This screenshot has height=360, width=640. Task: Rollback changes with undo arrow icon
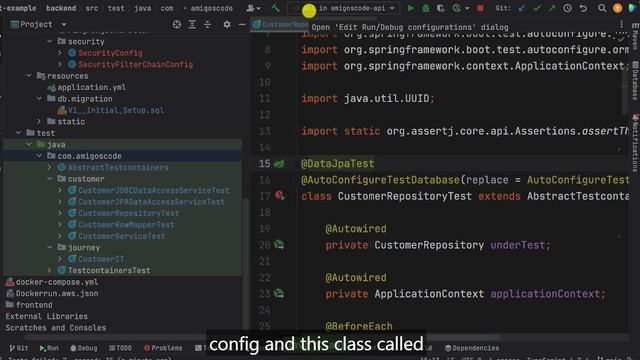coord(583,8)
